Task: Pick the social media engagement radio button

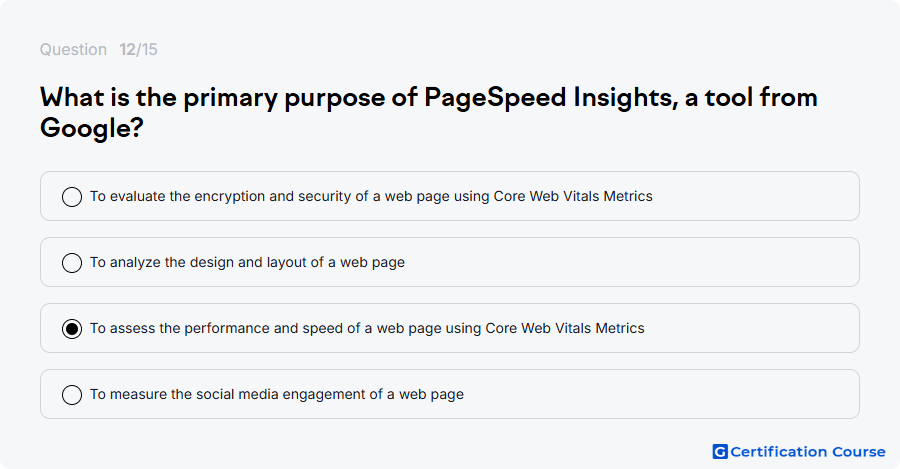Action: tap(72, 395)
